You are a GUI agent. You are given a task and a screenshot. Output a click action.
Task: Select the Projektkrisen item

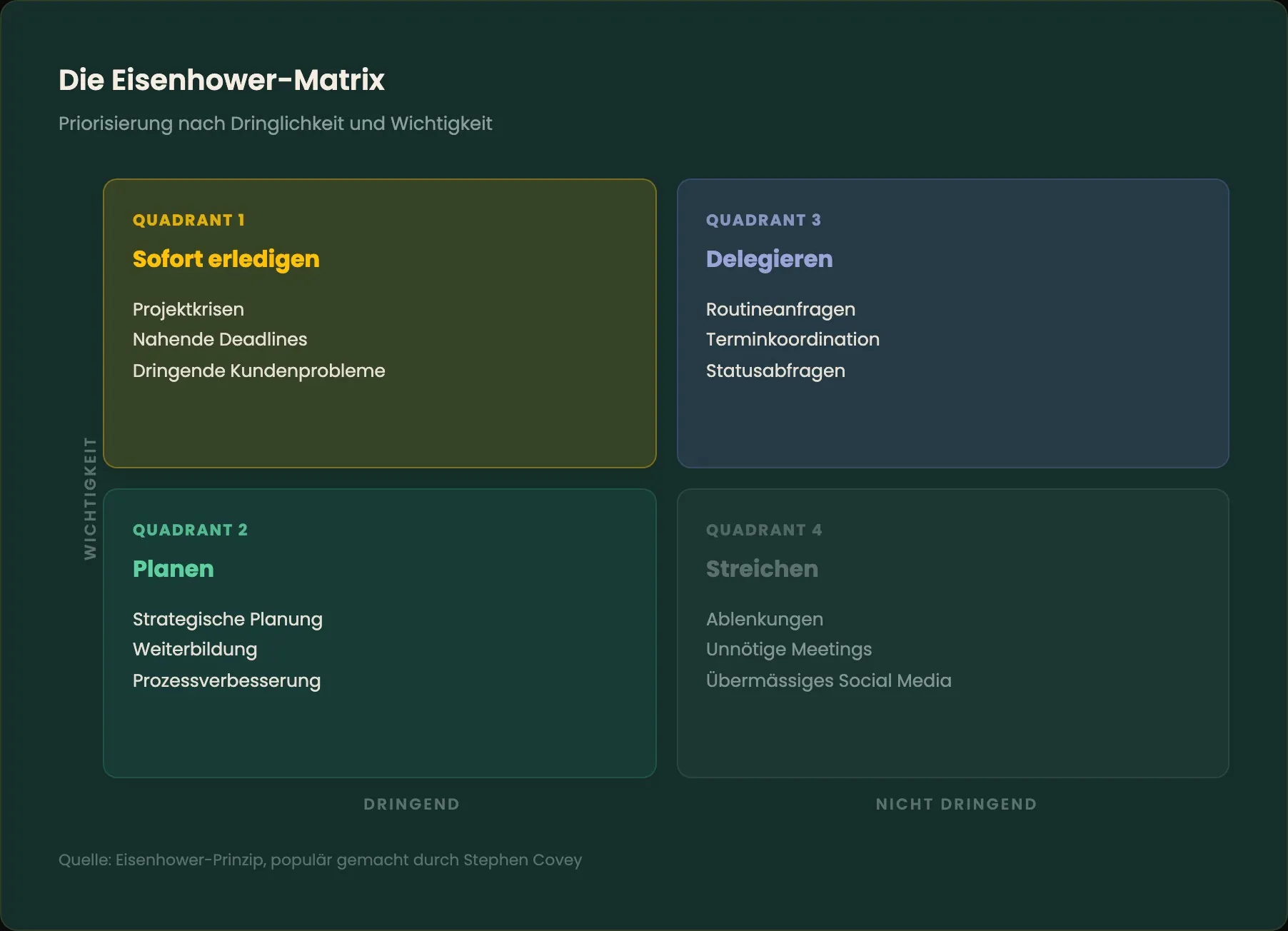click(188, 309)
